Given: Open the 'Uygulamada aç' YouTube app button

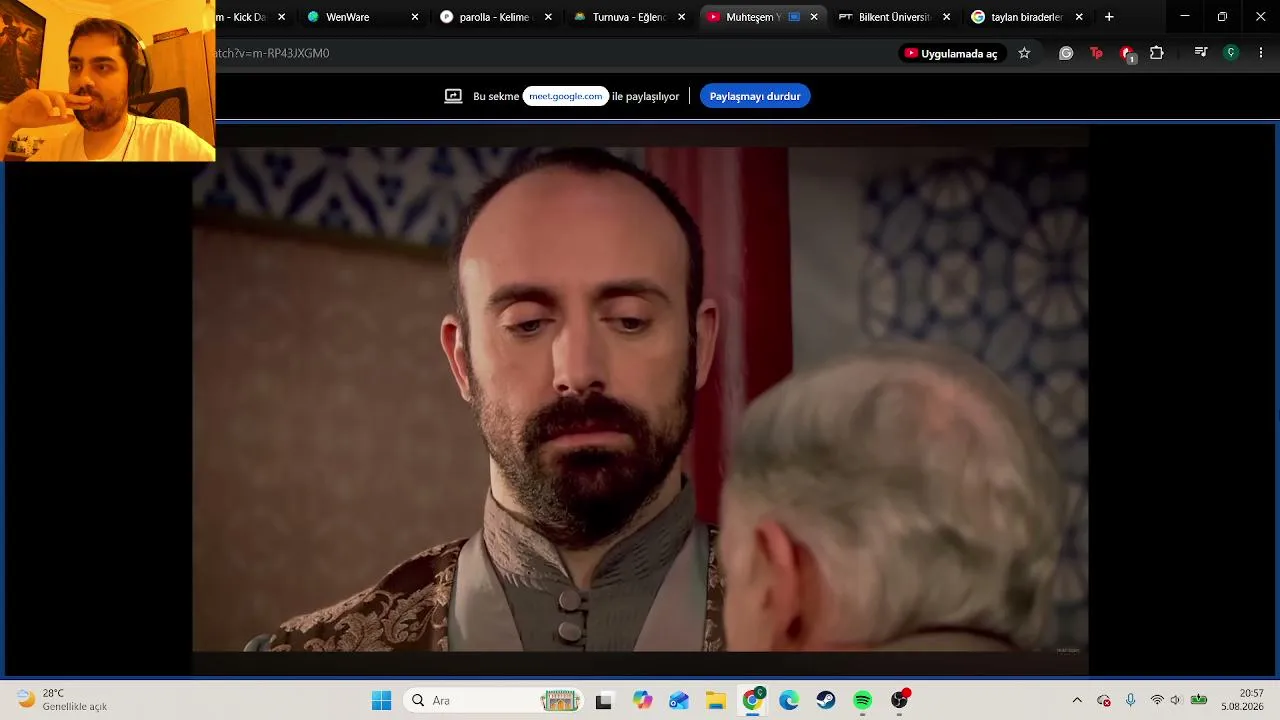Looking at the screenshot, I should [x=951, y=53].
